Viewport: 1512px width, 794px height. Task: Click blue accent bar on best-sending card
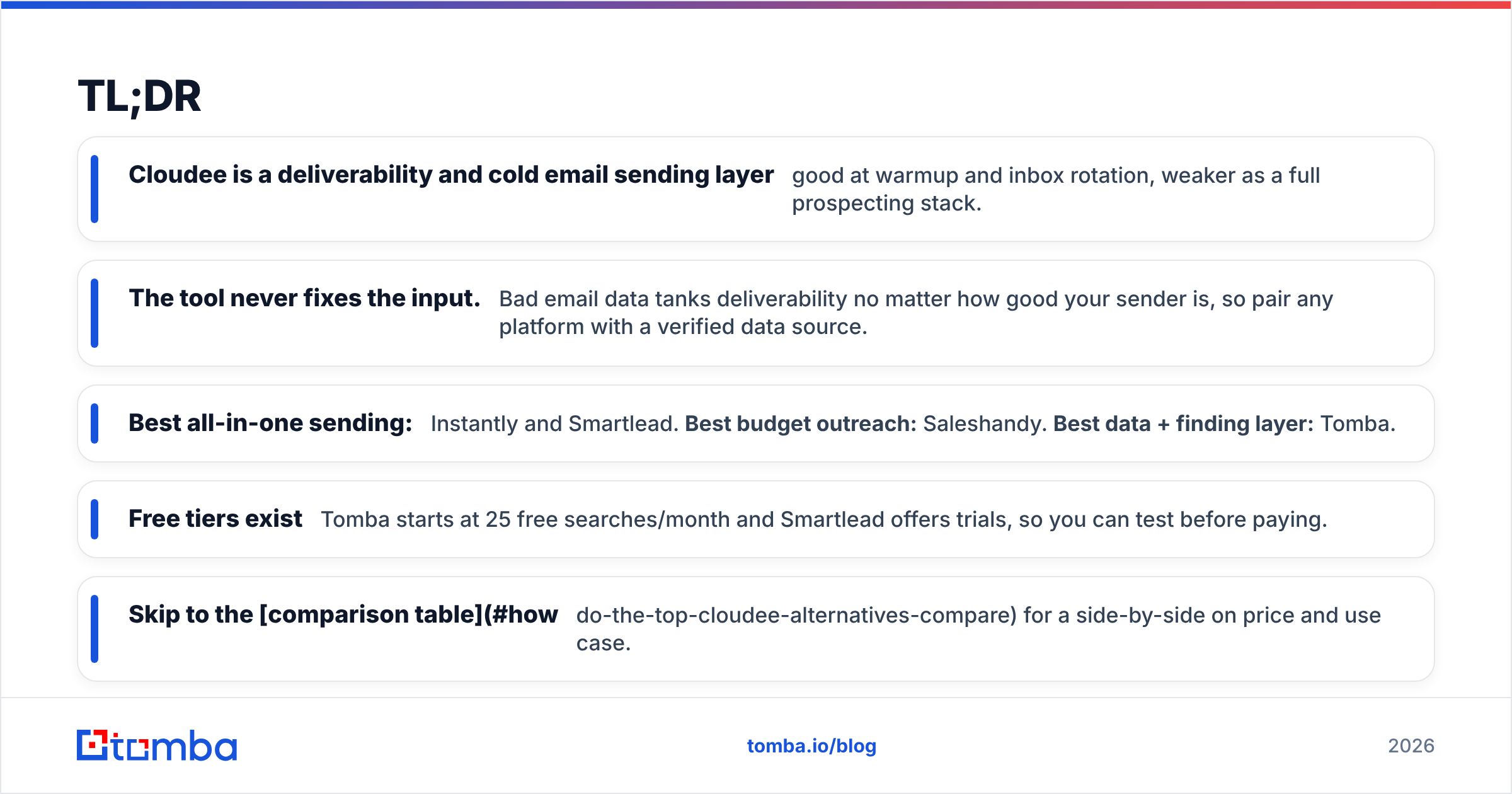(94, 423)
